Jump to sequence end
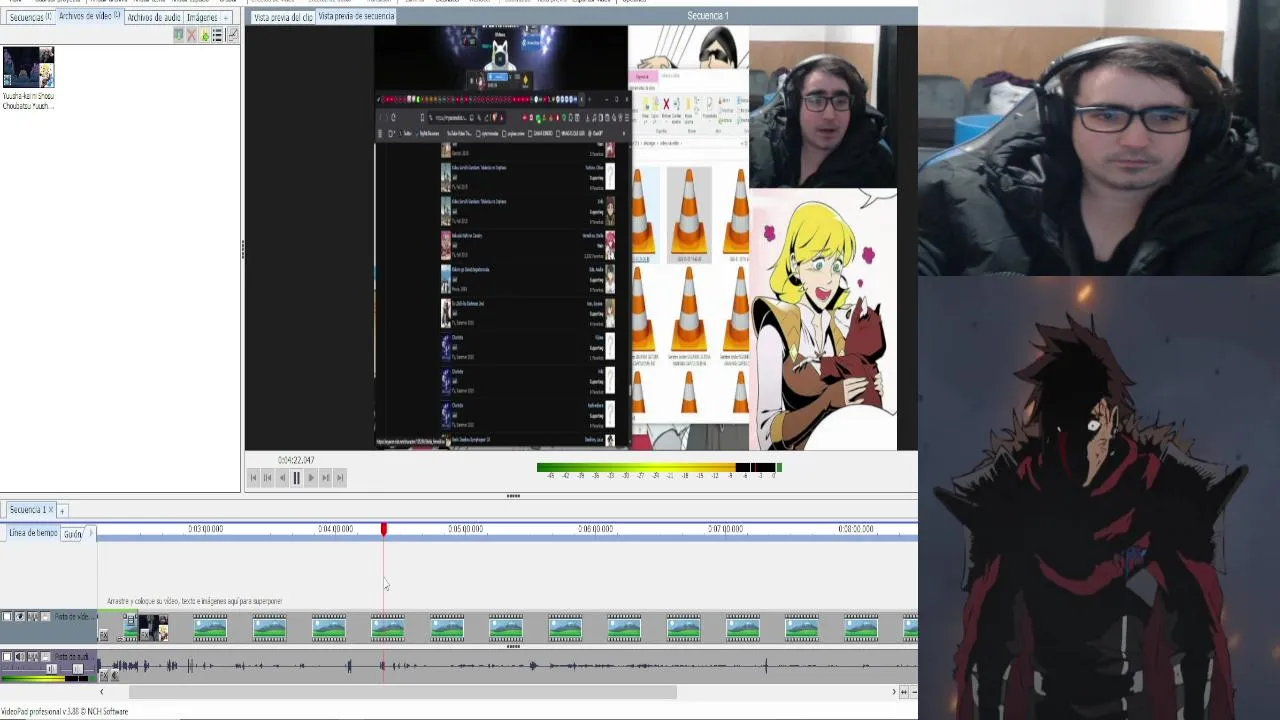1280x720 pixels. (x=340, y=478)
